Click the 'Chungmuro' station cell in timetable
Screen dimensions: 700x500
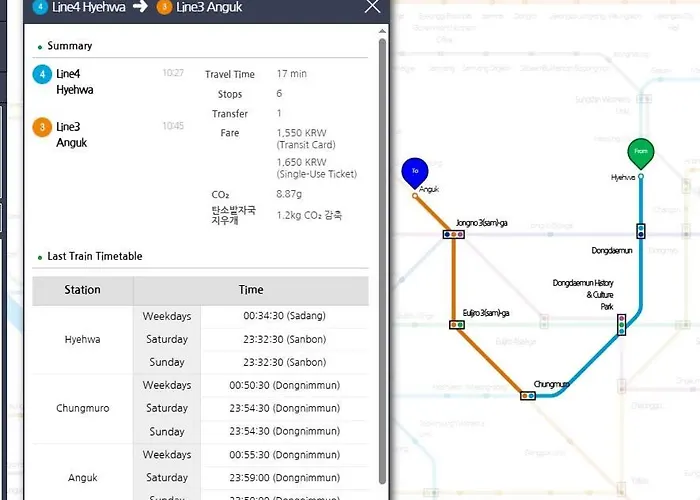(x=83, y=408)
